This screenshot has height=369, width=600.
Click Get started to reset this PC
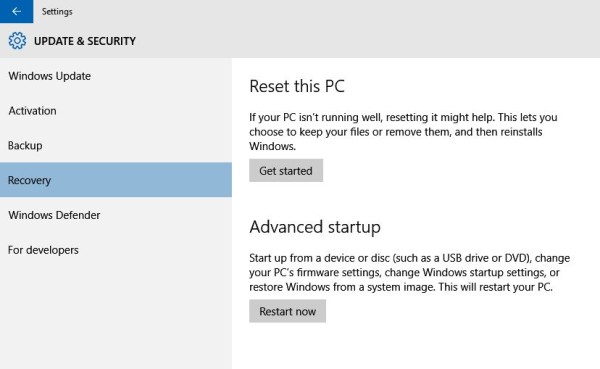(x=286, y=171)
